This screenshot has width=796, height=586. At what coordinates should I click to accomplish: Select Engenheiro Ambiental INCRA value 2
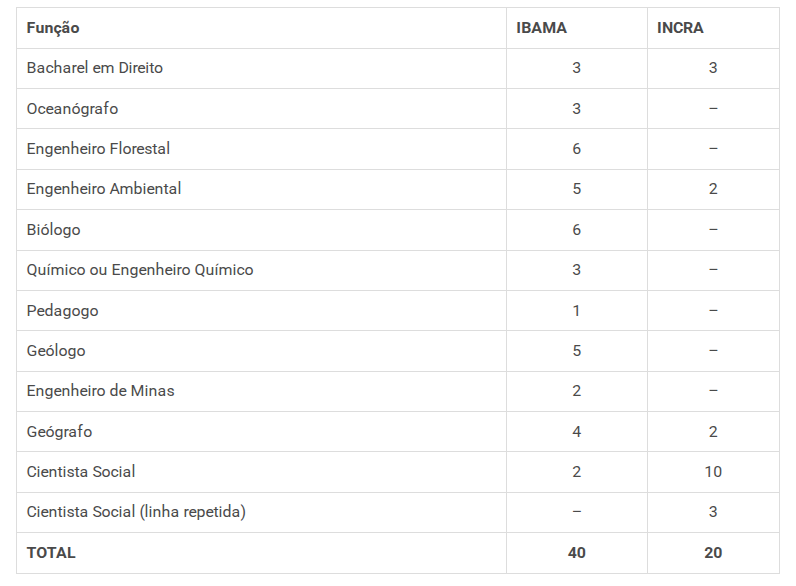tap(713, 189)
